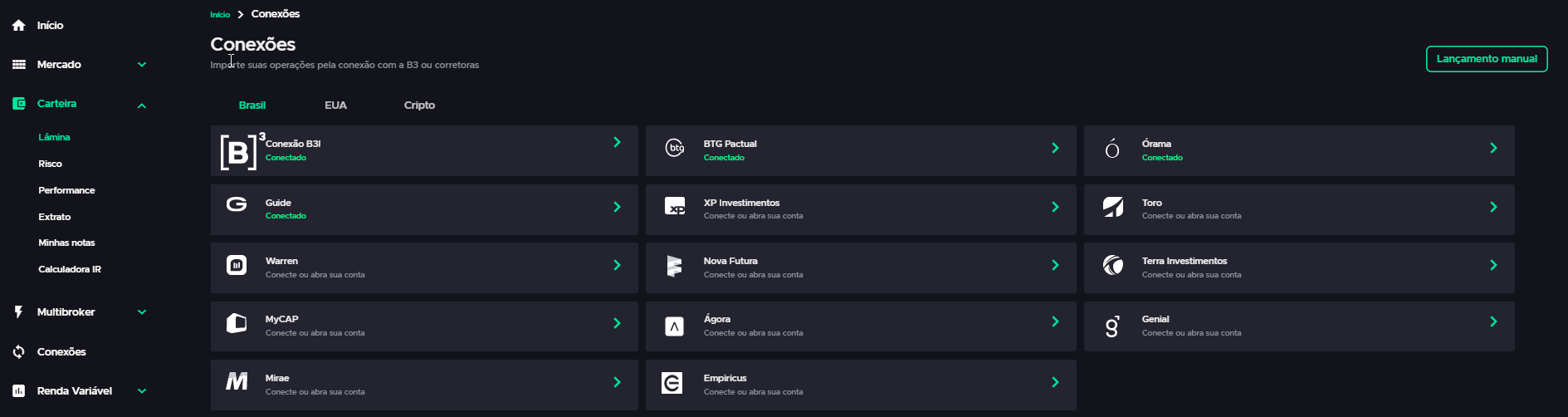Click the Renda Variável chart icon
Screen dimensions: 1568x417
[x=18, y=391]
